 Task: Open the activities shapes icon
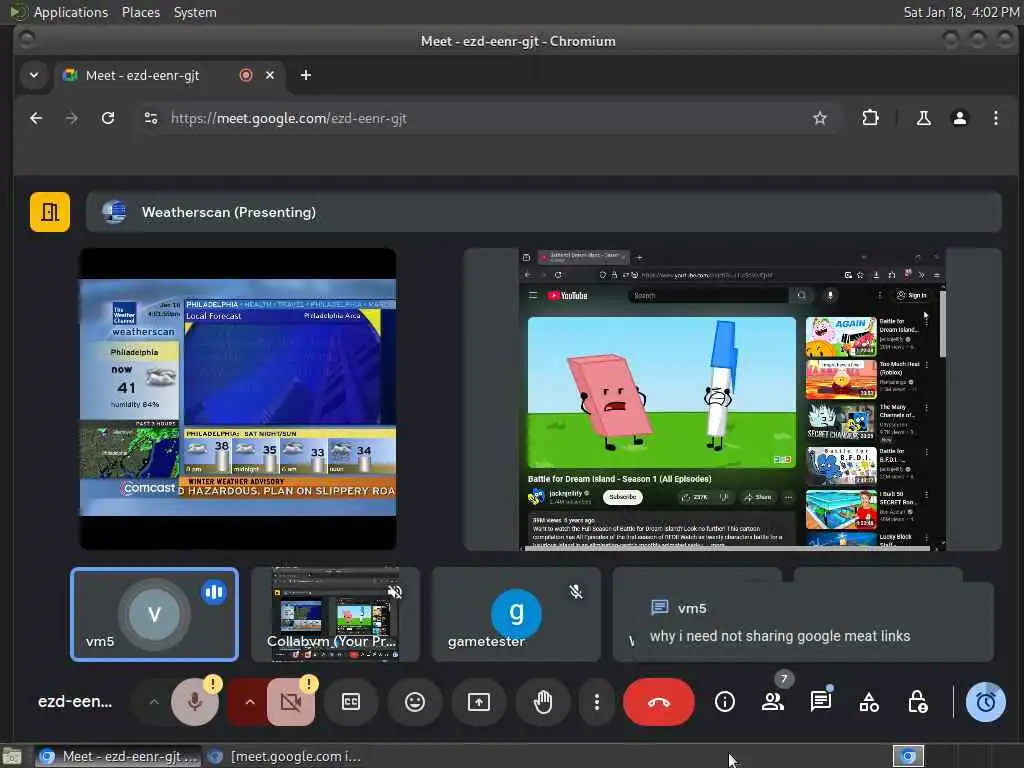pyautogui.click(x=869, y=702)
